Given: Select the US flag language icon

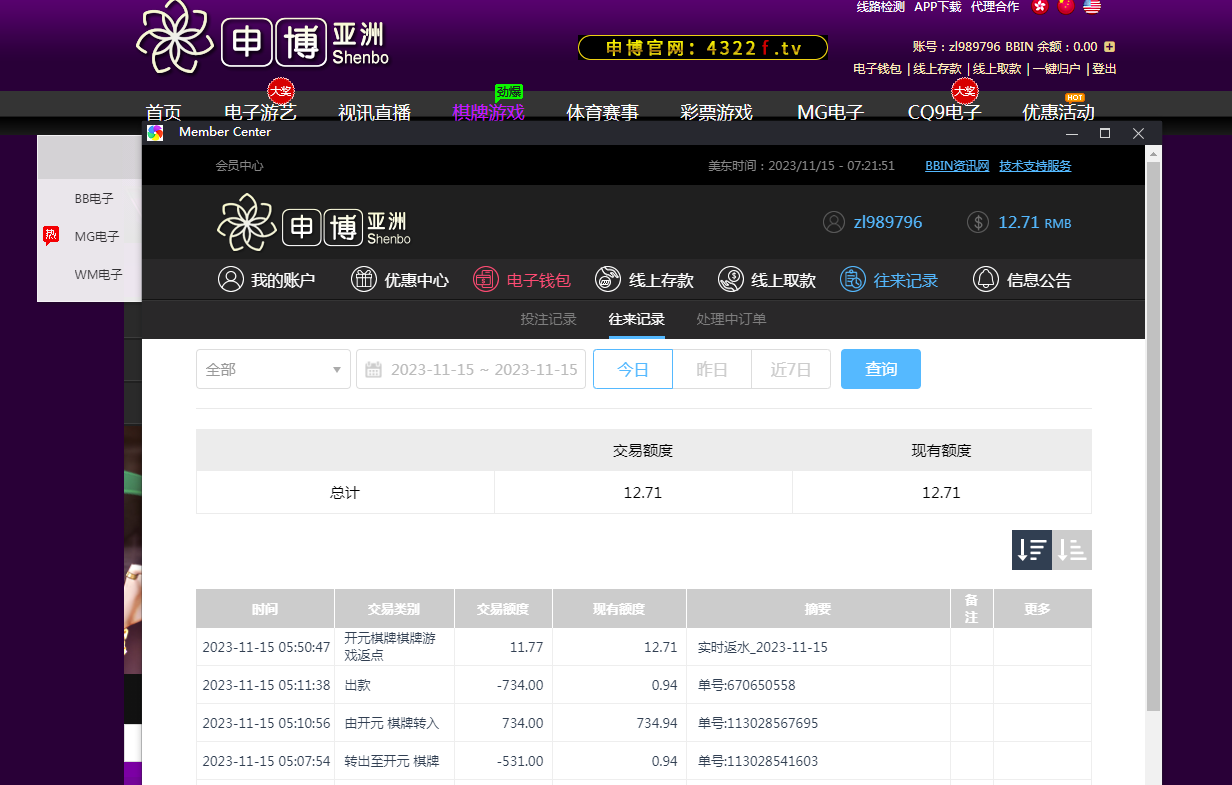Looking at the screenshot, I should (x=1092, y=7).
